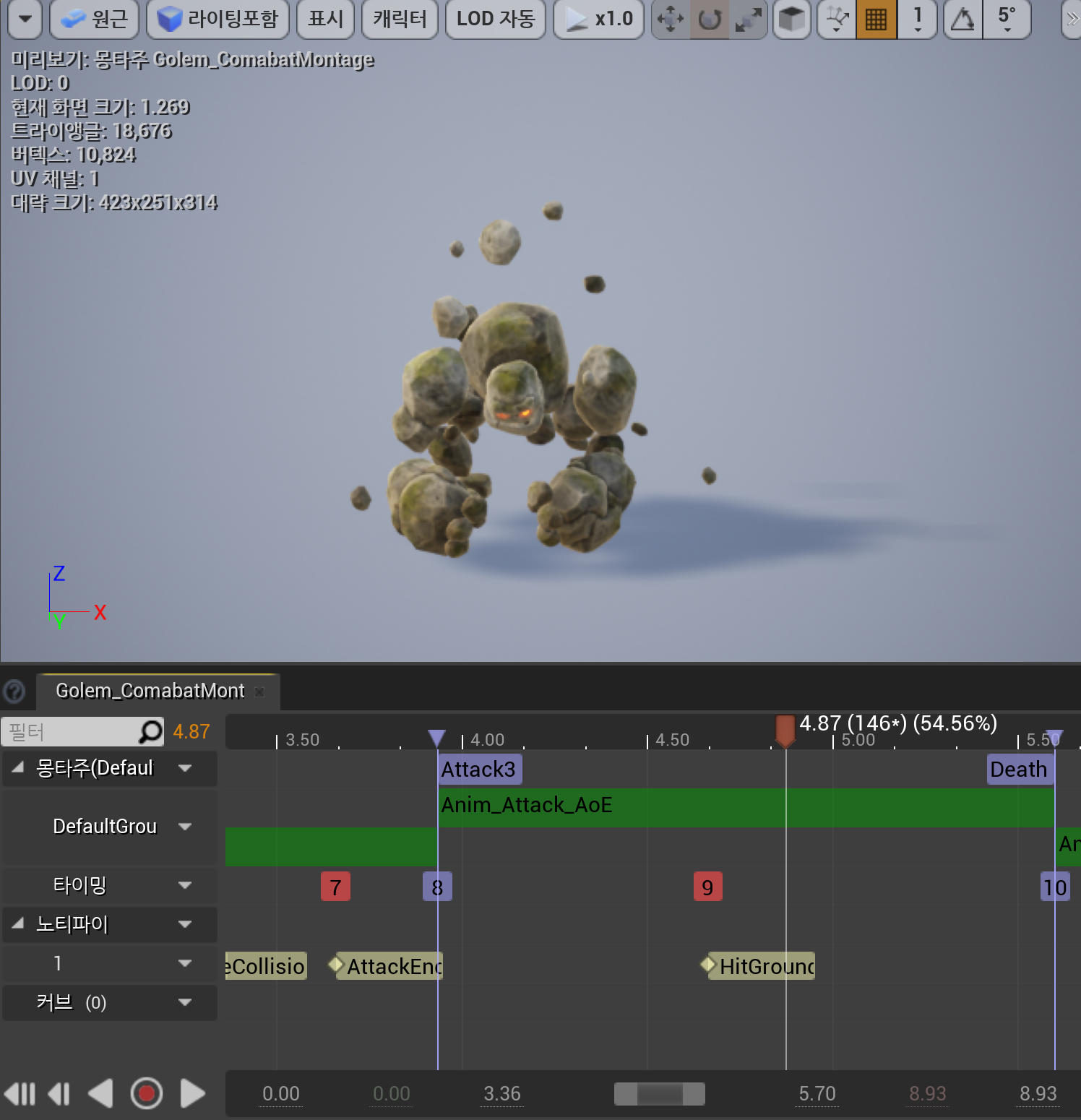Click the 표시 show button

point(325,20)
